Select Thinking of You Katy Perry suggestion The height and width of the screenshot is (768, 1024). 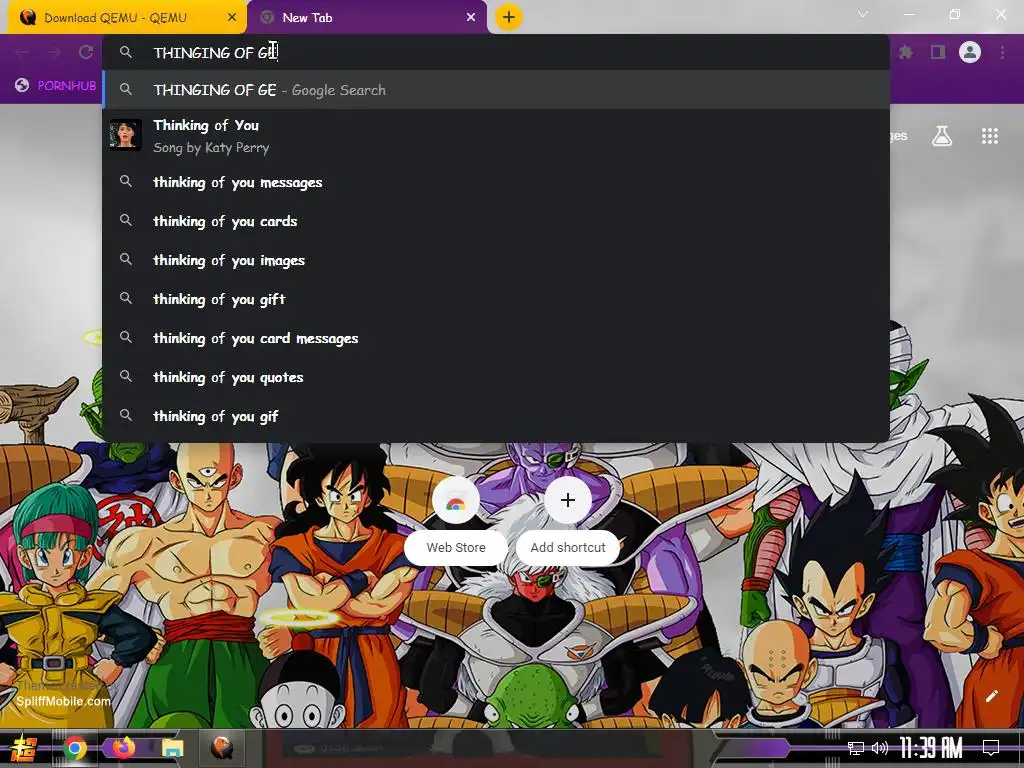[x=496, y=136]
